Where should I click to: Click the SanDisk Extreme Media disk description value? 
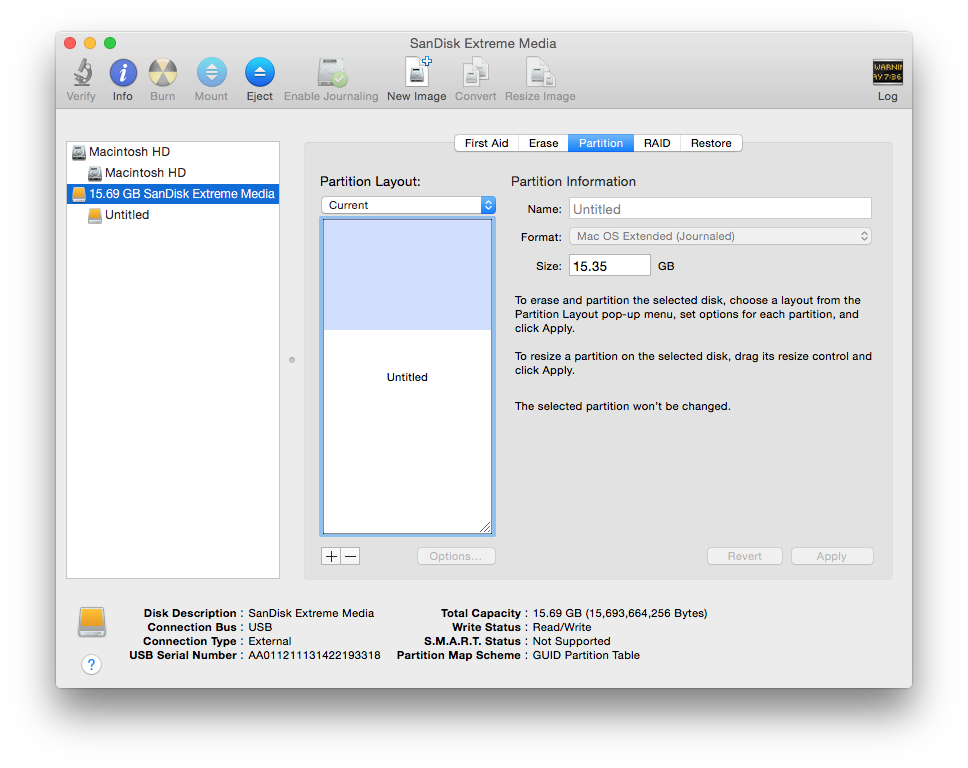[x=311, y=614]
